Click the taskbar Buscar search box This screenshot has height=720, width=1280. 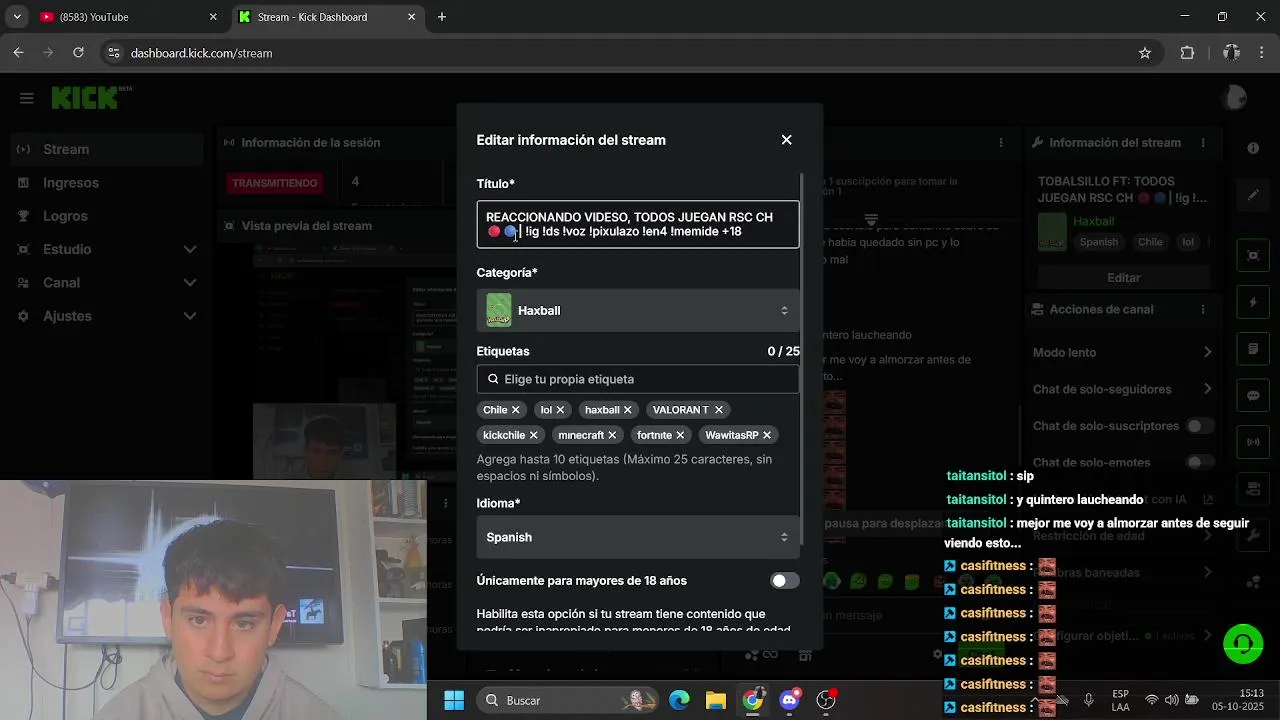pyautogui.click(x=567, y=700)
